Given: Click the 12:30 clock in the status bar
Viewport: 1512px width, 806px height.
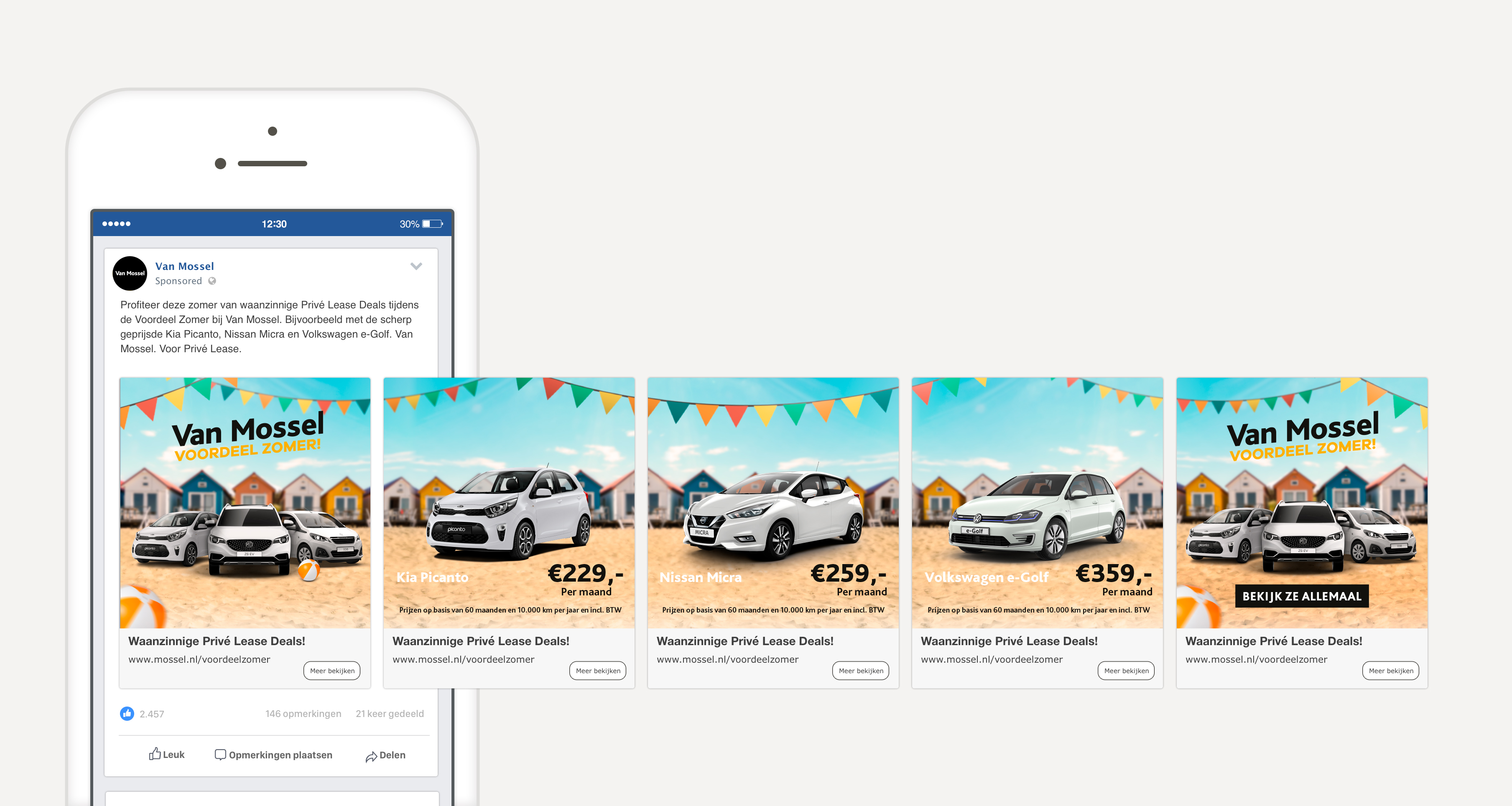Looking at the screenshot, I should [x=273, y=224].
